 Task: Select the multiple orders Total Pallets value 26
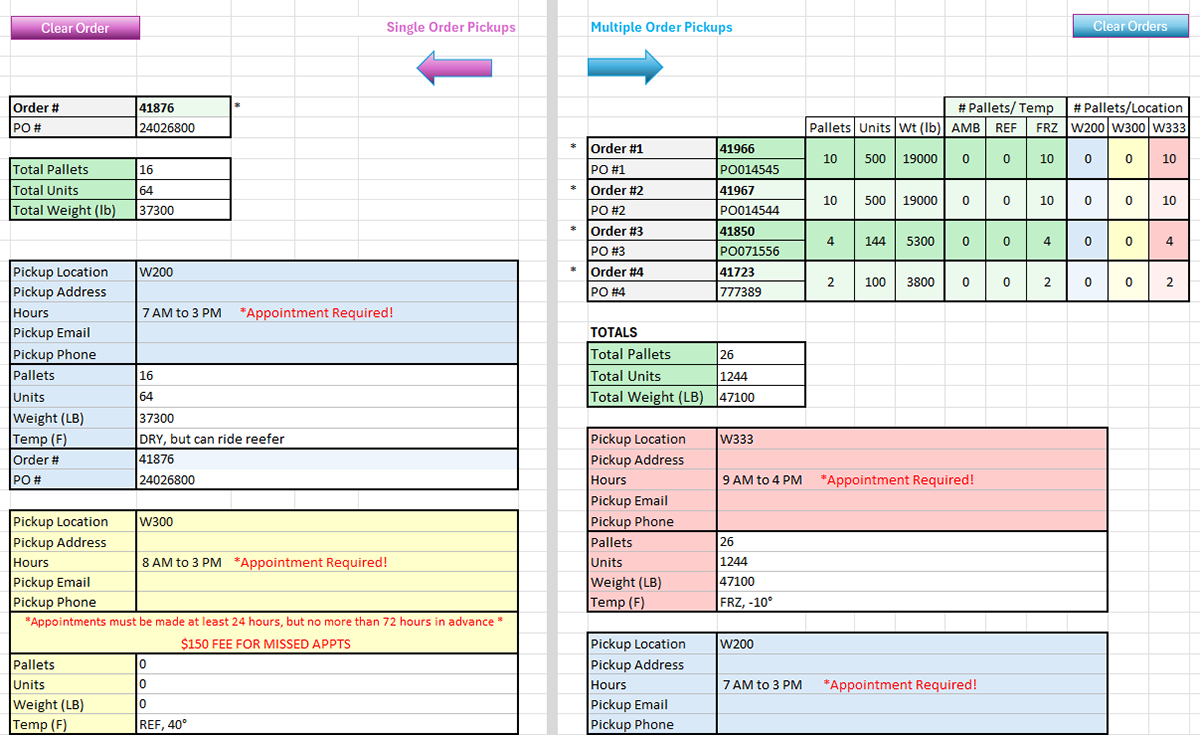tap(761, 354)
